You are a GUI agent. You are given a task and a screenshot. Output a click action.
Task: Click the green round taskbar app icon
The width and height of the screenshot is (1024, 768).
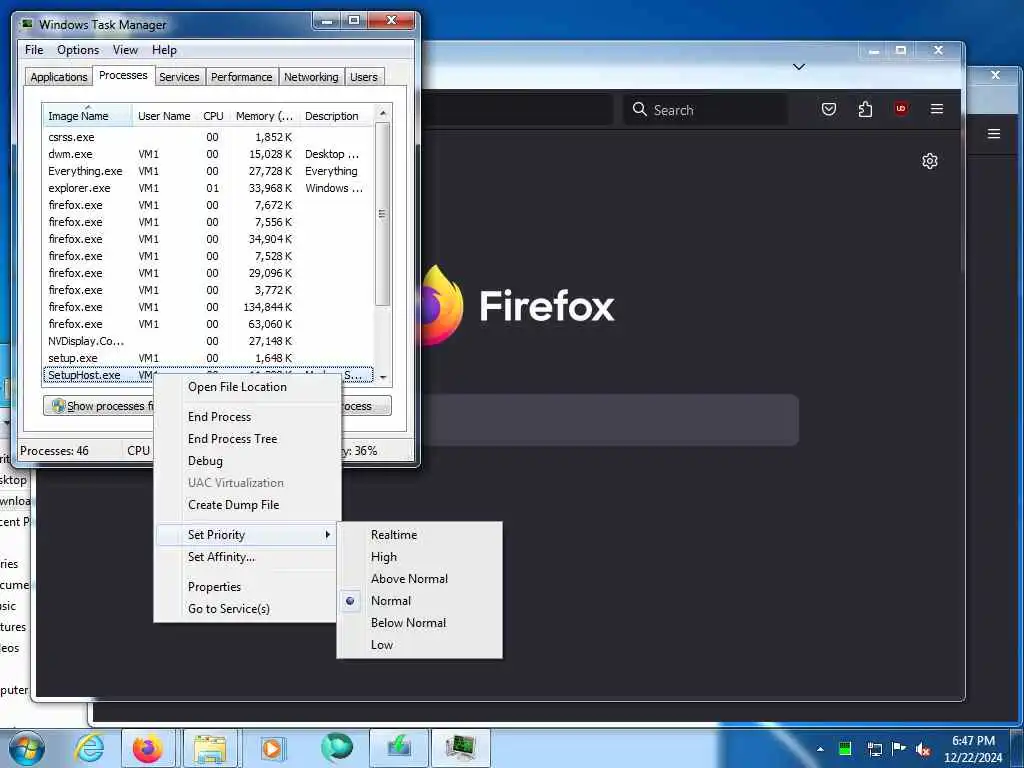coord(336,748)
